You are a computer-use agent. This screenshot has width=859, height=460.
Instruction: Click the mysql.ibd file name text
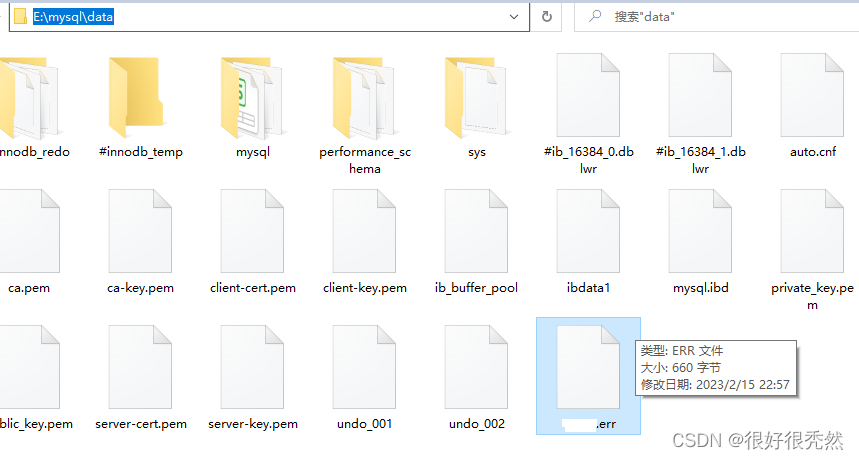click(x=701, y=288)
